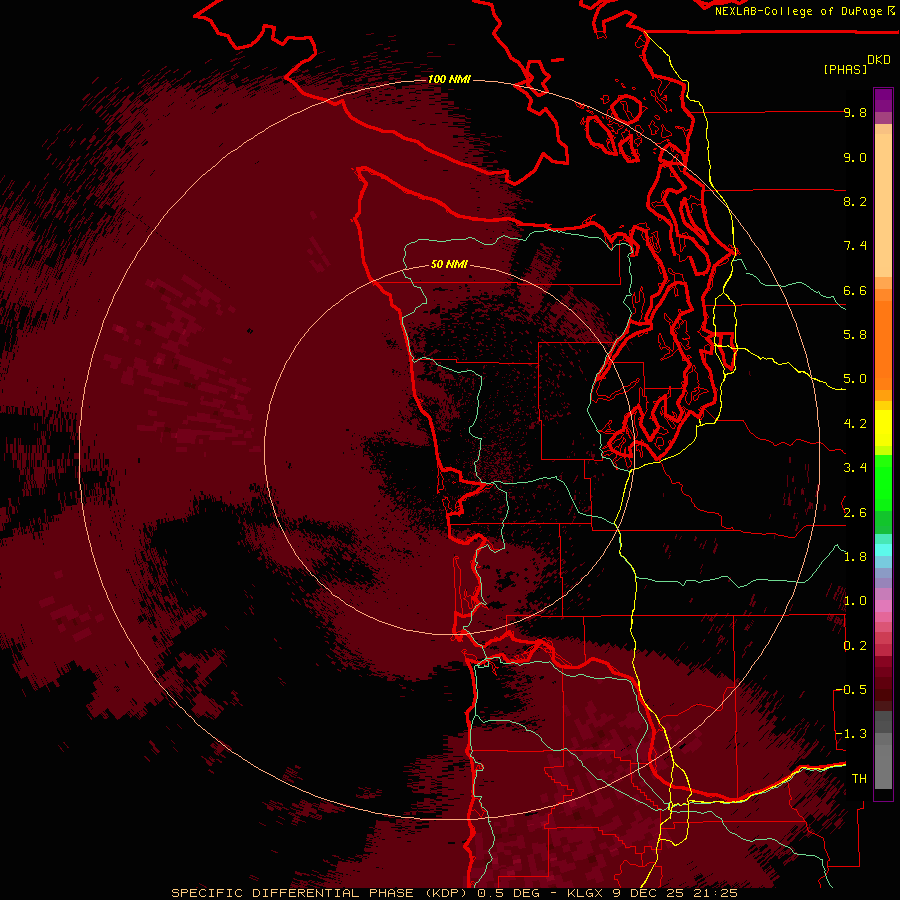Click the -0.5 scale value
Viewport: 900px width, 900px height.
pos(852,690)
